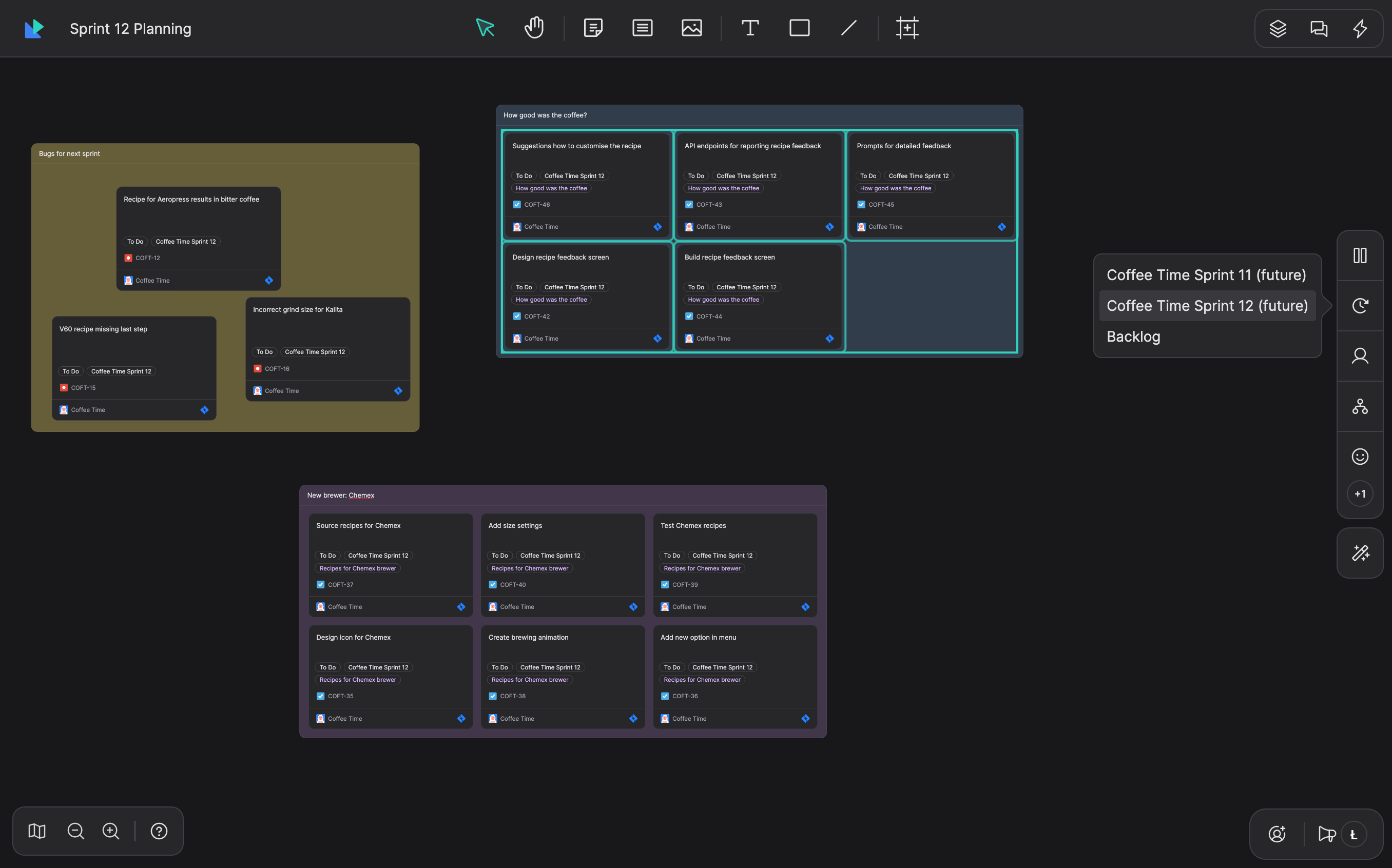Open the emoji reactions panel in the sidebar
This screenshot has width=1392, height=868.
1360,456
